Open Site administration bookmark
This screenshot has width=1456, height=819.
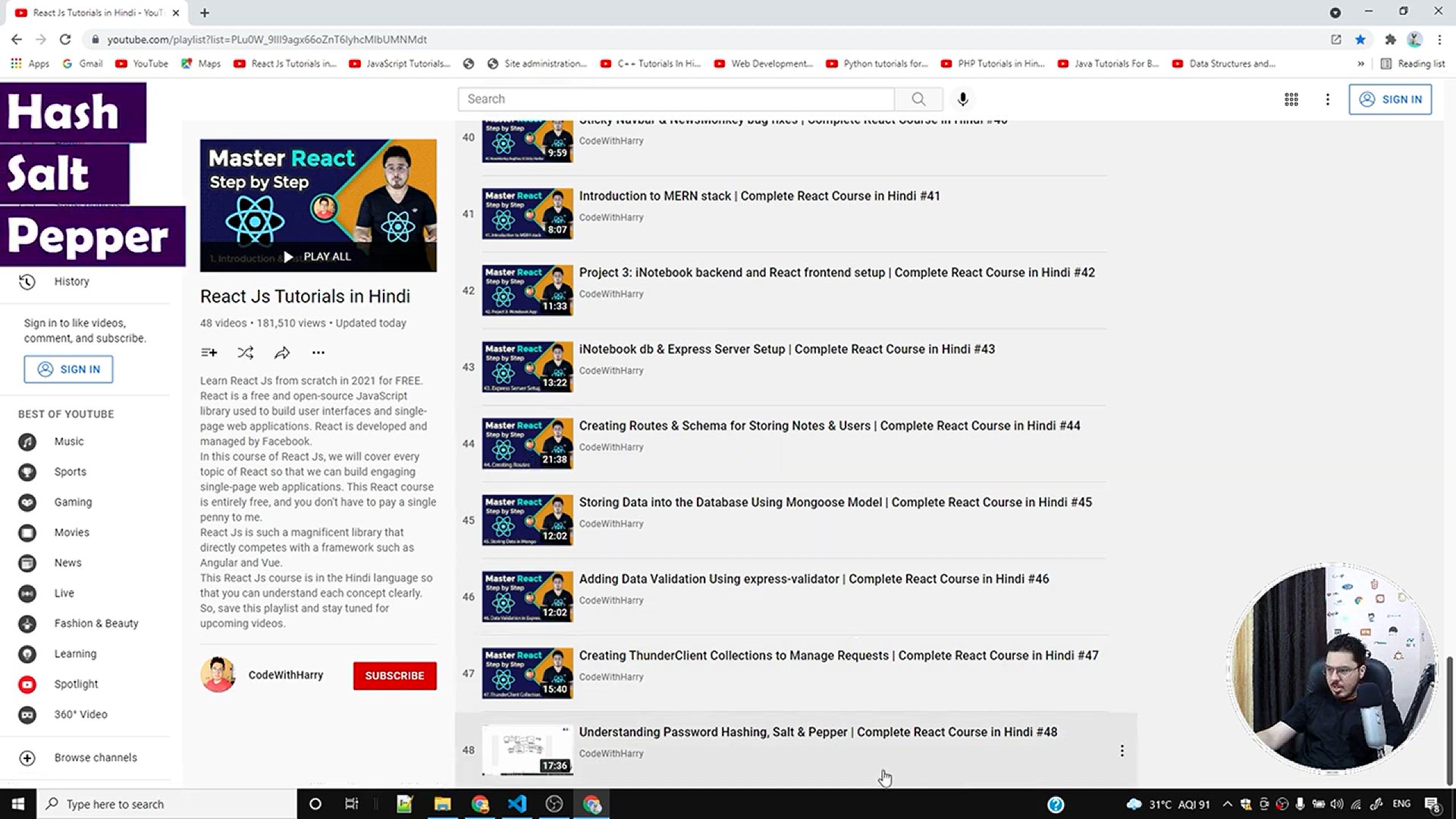click(537, 64)
